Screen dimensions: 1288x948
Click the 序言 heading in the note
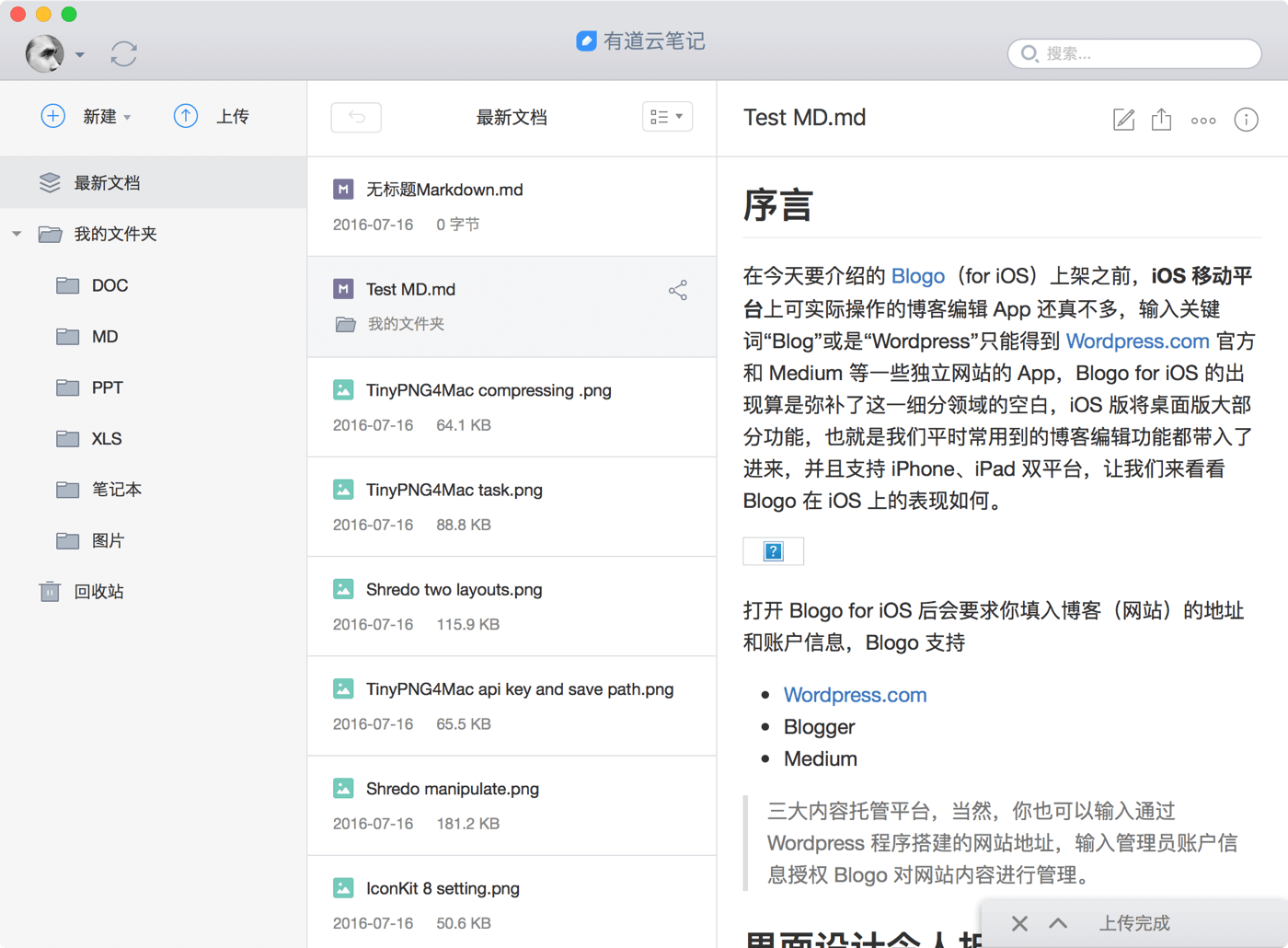778,205
